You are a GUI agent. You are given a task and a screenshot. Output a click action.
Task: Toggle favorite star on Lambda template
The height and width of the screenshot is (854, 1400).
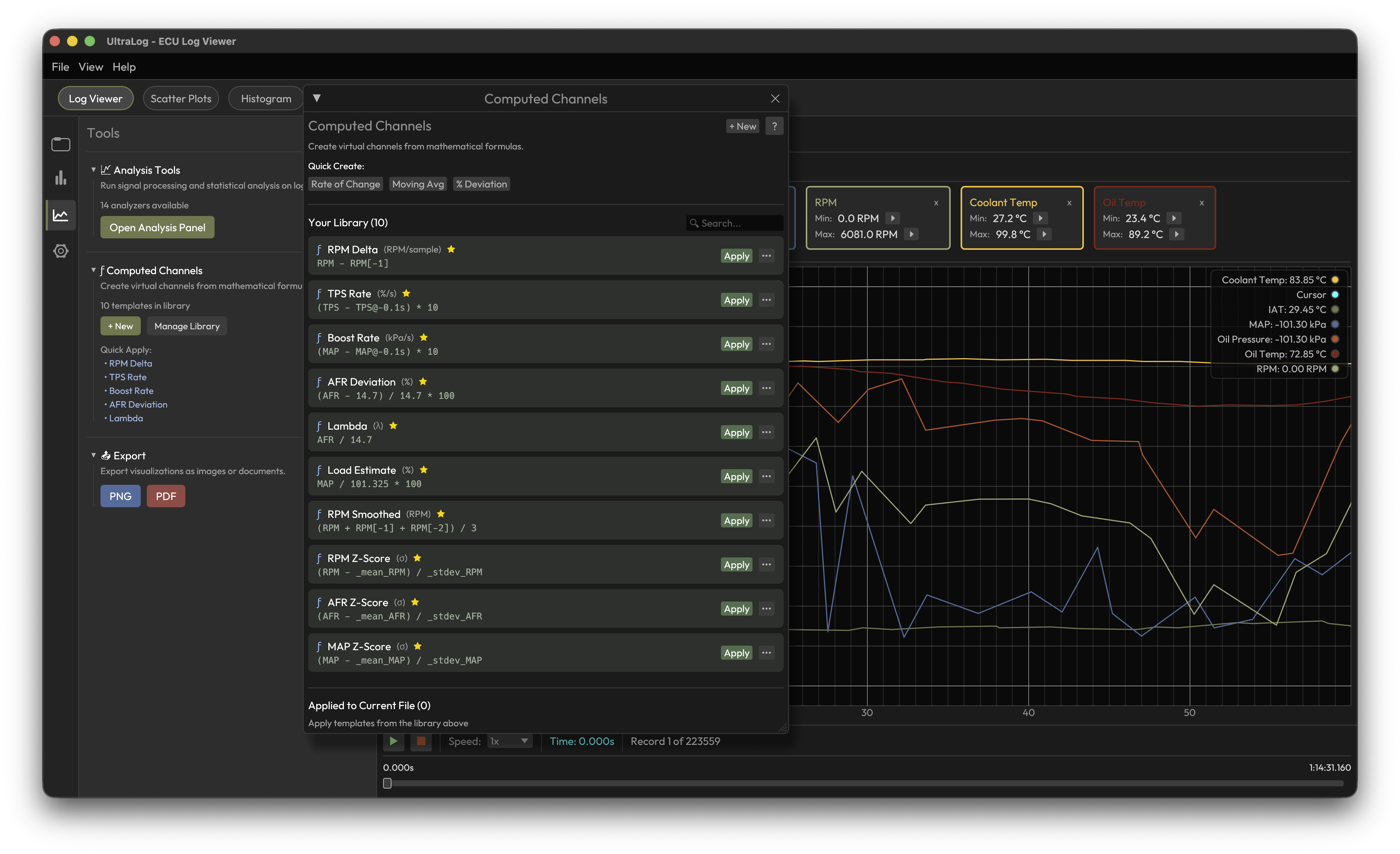(393, 426)
